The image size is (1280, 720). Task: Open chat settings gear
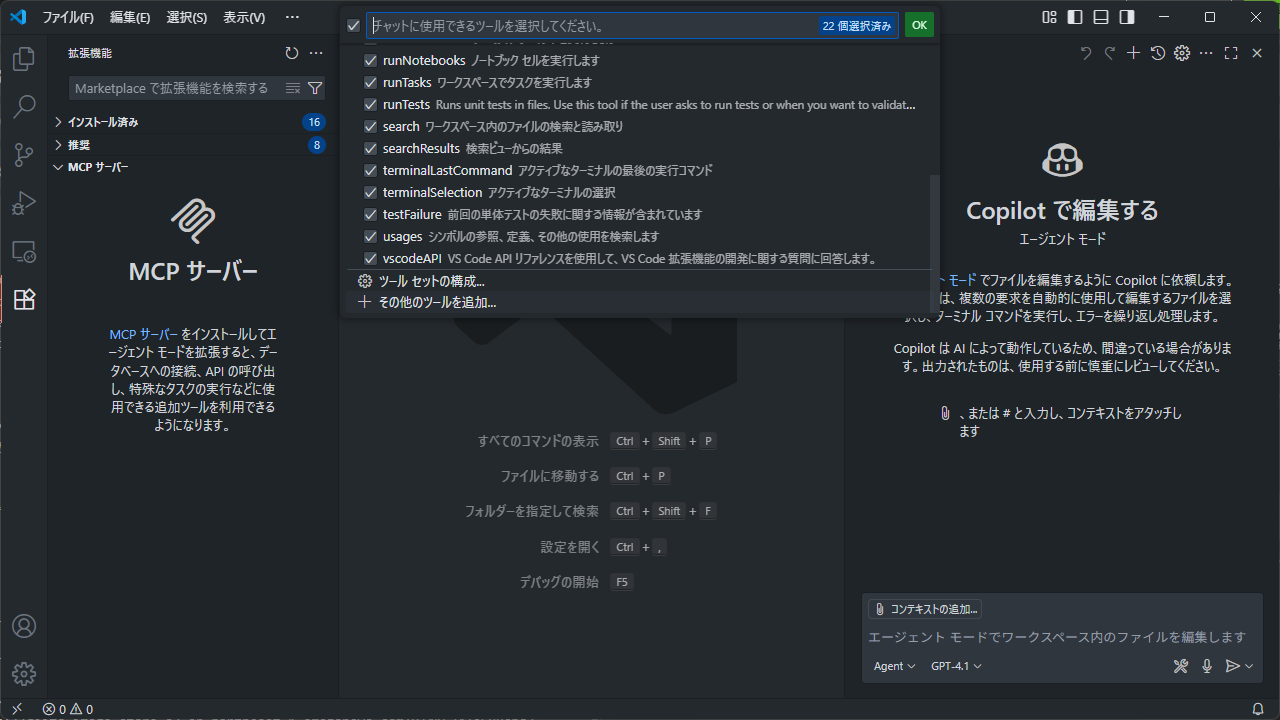(x=1182, y=53)
